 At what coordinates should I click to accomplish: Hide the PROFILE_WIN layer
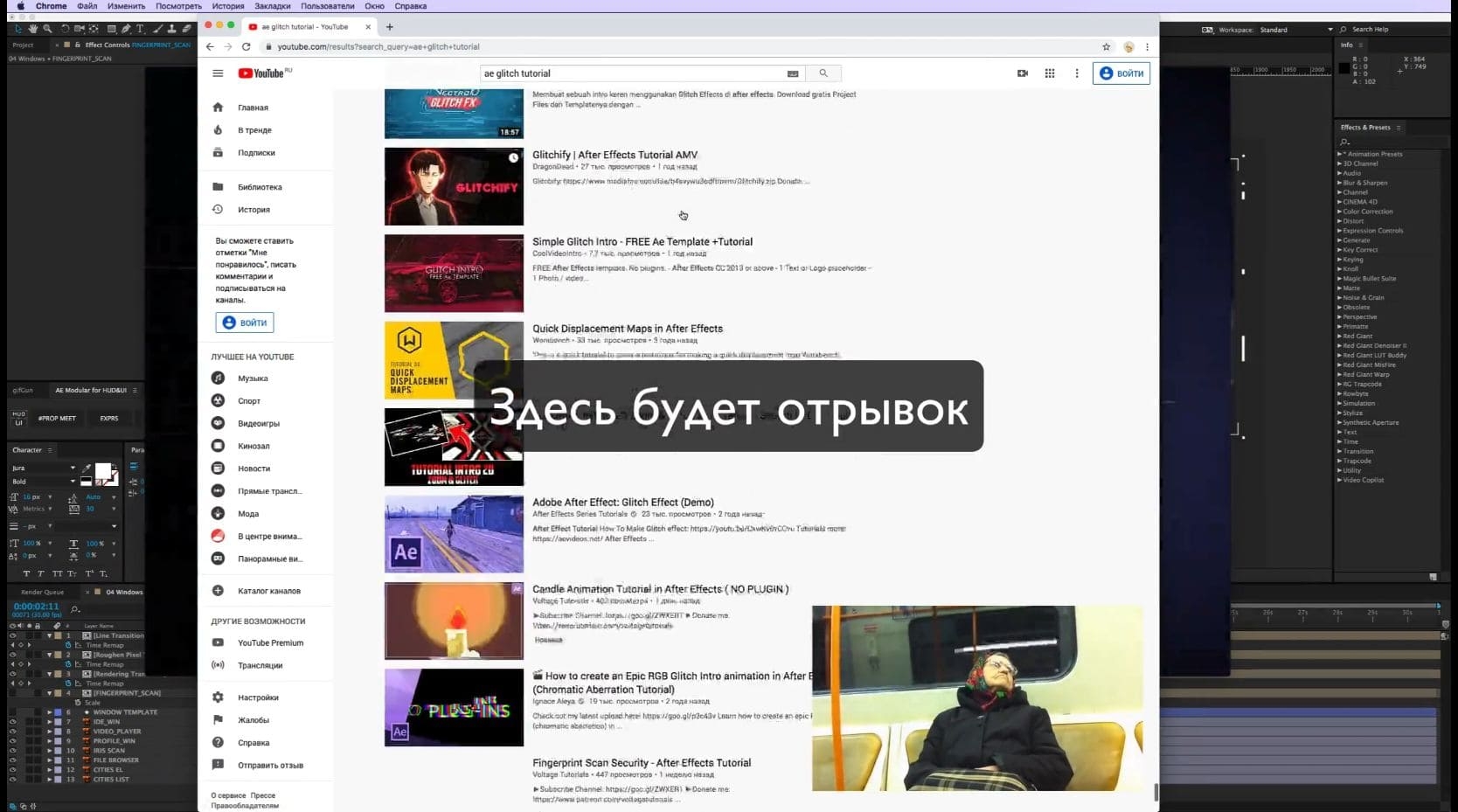12,741
